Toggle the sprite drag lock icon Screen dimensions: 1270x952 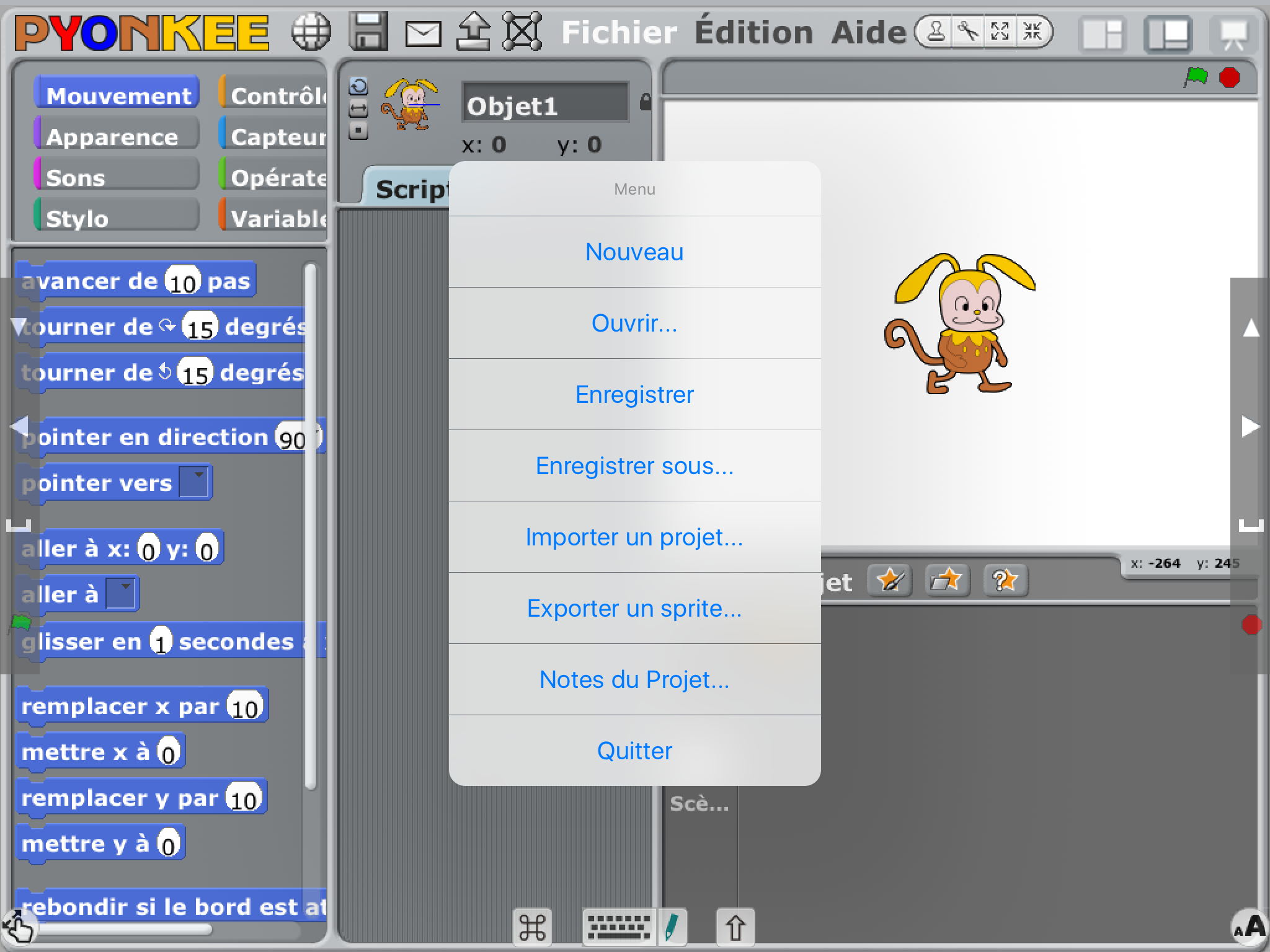tap(645, 101)
